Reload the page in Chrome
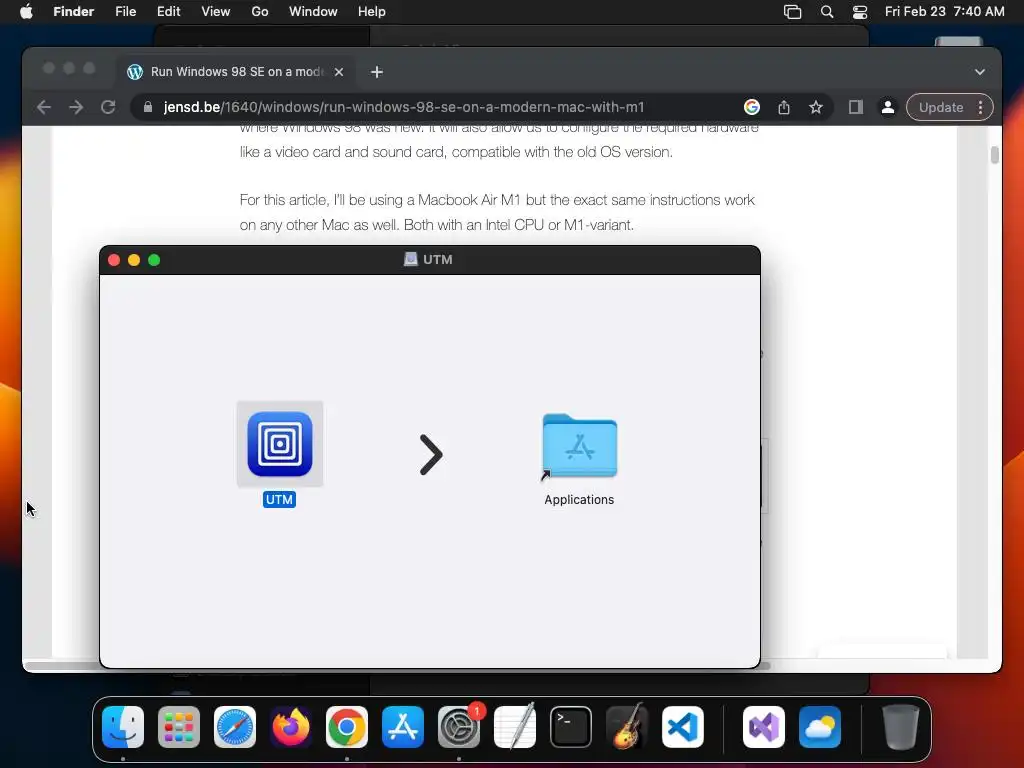 point(108,107)
